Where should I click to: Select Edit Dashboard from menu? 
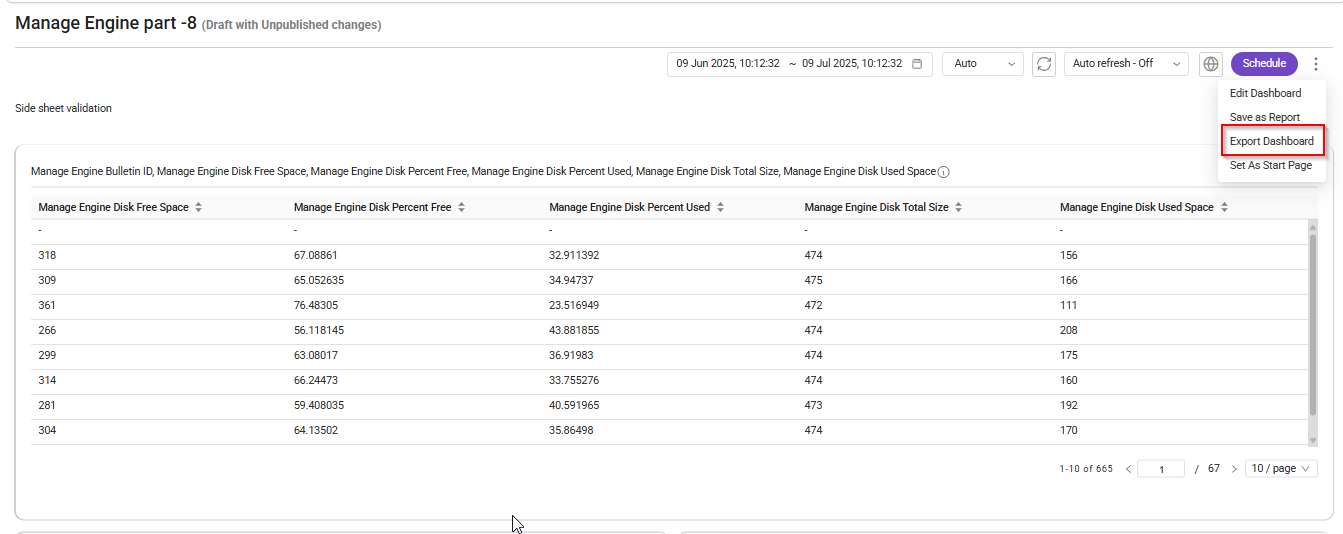tap(1265, 93)
